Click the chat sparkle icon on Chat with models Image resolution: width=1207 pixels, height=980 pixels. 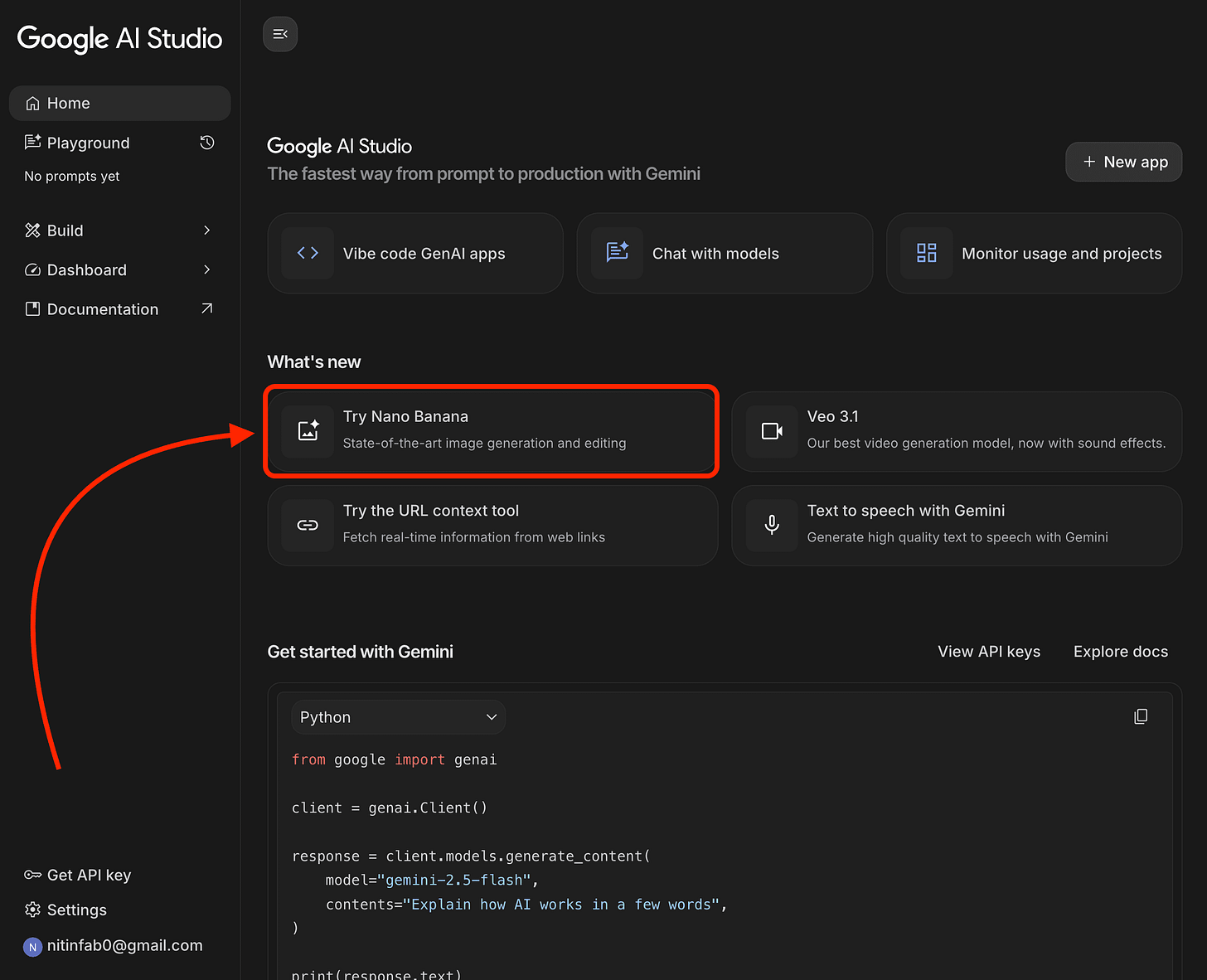tap(618, 253)
